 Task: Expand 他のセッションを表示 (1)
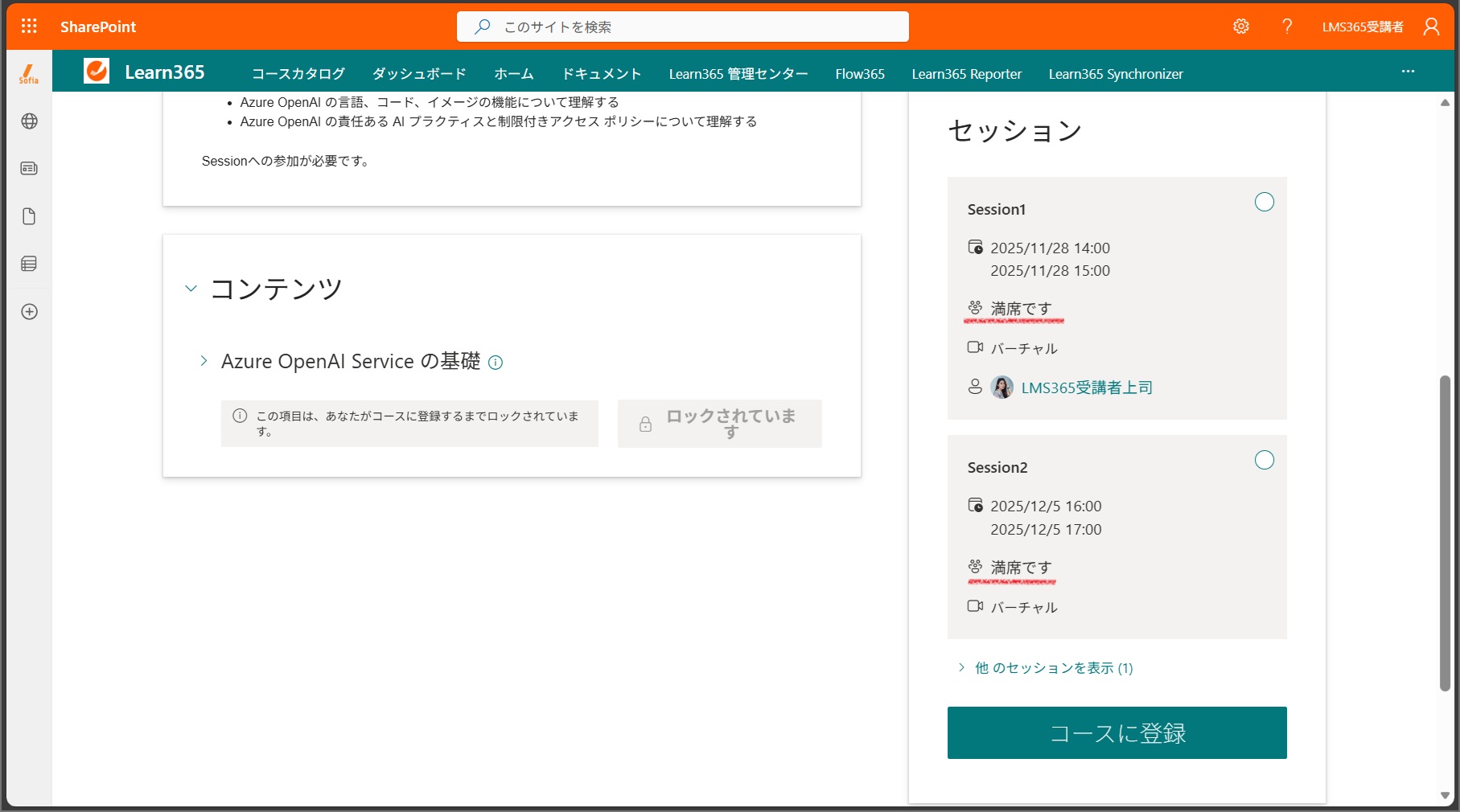[x=1045, y=668]
